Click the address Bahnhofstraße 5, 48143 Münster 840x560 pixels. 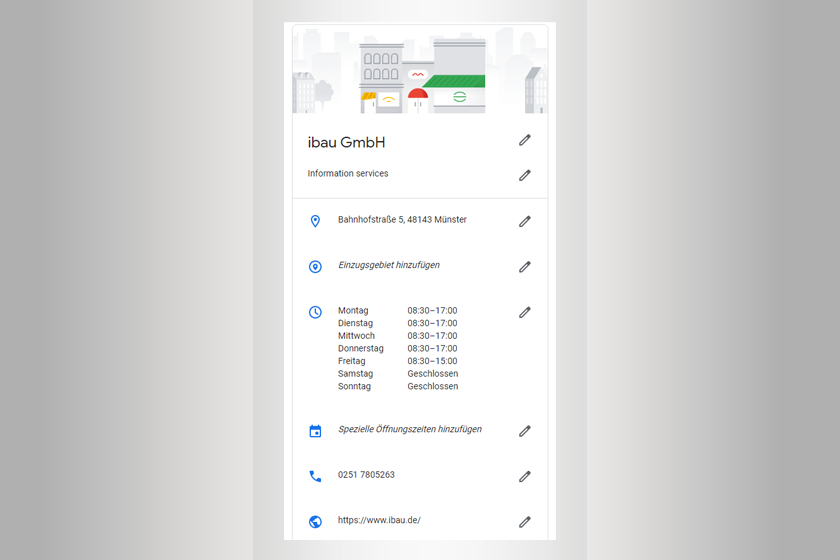[402, 220]
